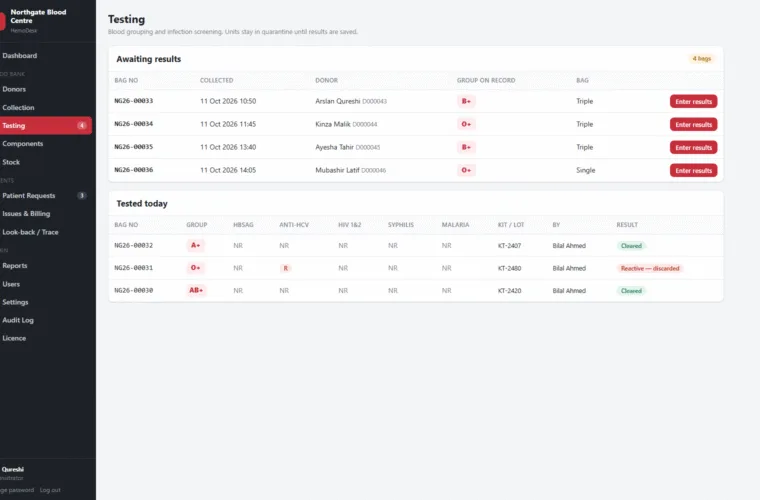Open the Dashboard page
The width and height of the screenshot is (760, 500).
pyautogui.click(x=19, y=56)
